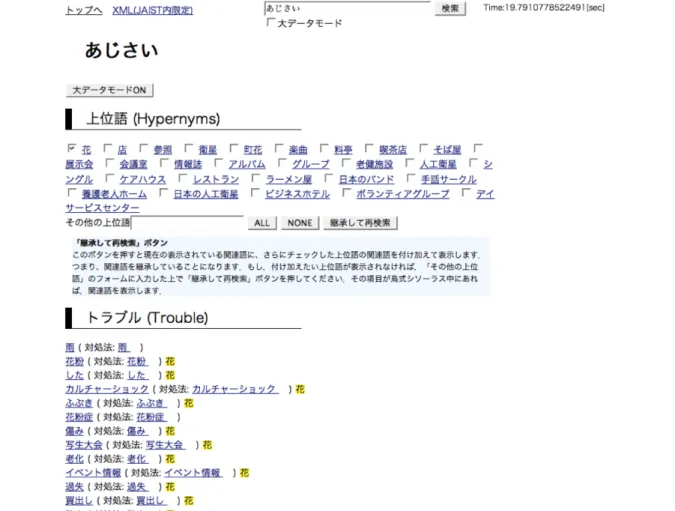Toggle the 大データモード checkbox under search
The width and height of the screenshot is (675, 511).
point(271,22)
